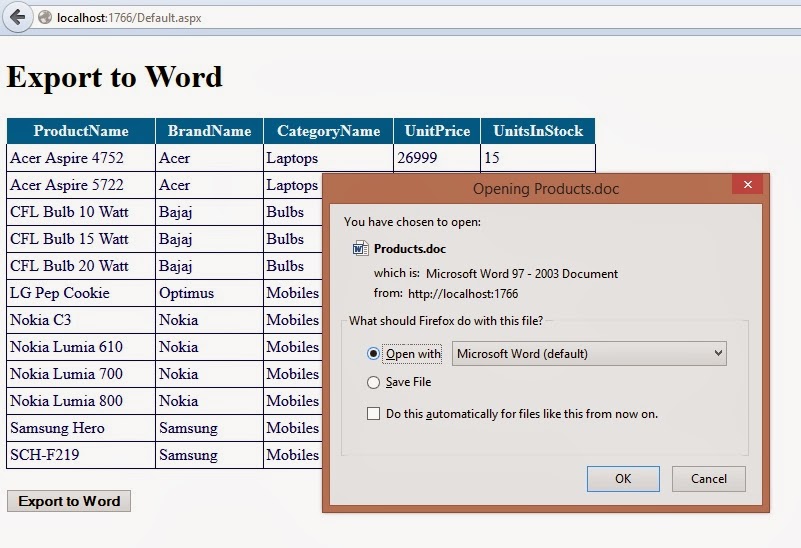This screenshot has height=548, width=801.
Task: Click the Export to Word button
Action: pos(69,501)
